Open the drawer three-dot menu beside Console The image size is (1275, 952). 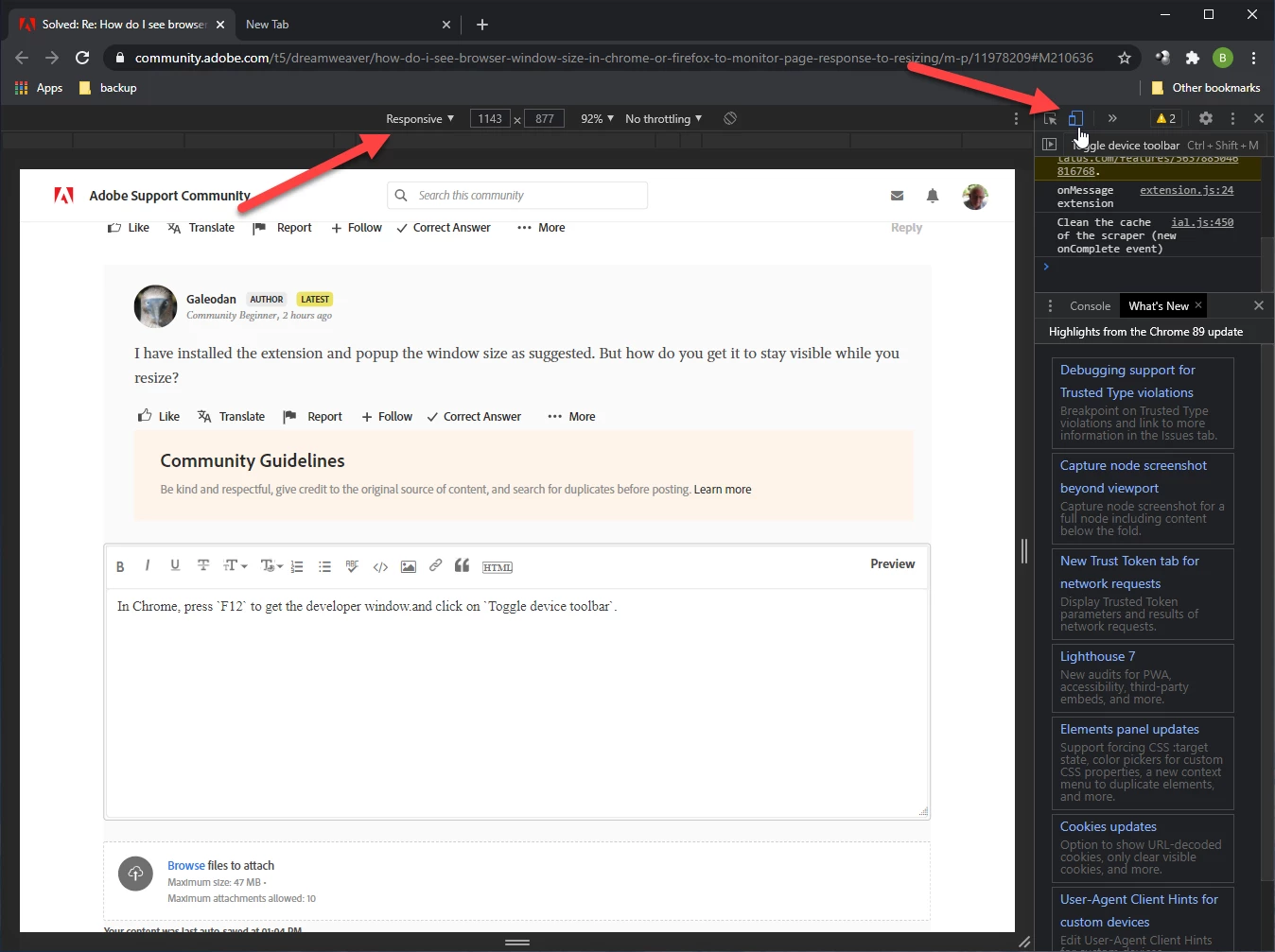coord(1050,306)
